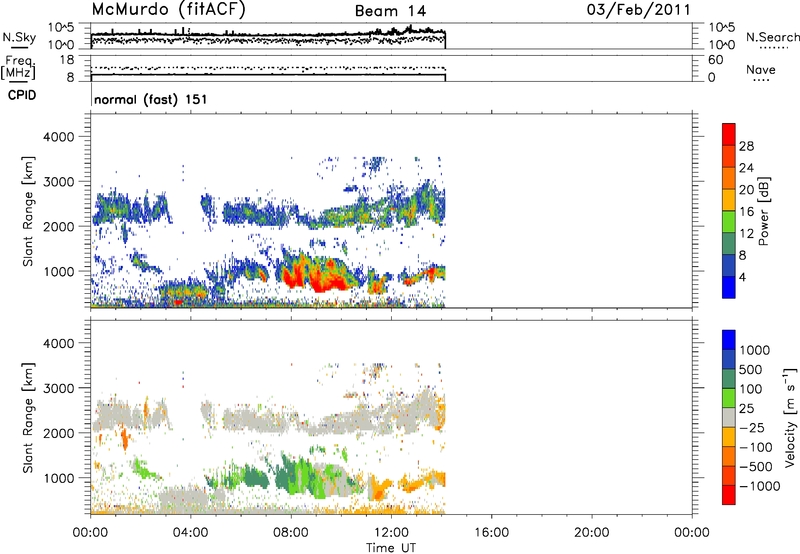The image size is (800, 554).
Task: Click the 100 value on Velocity color bar
Action: (x=751, y=389)
